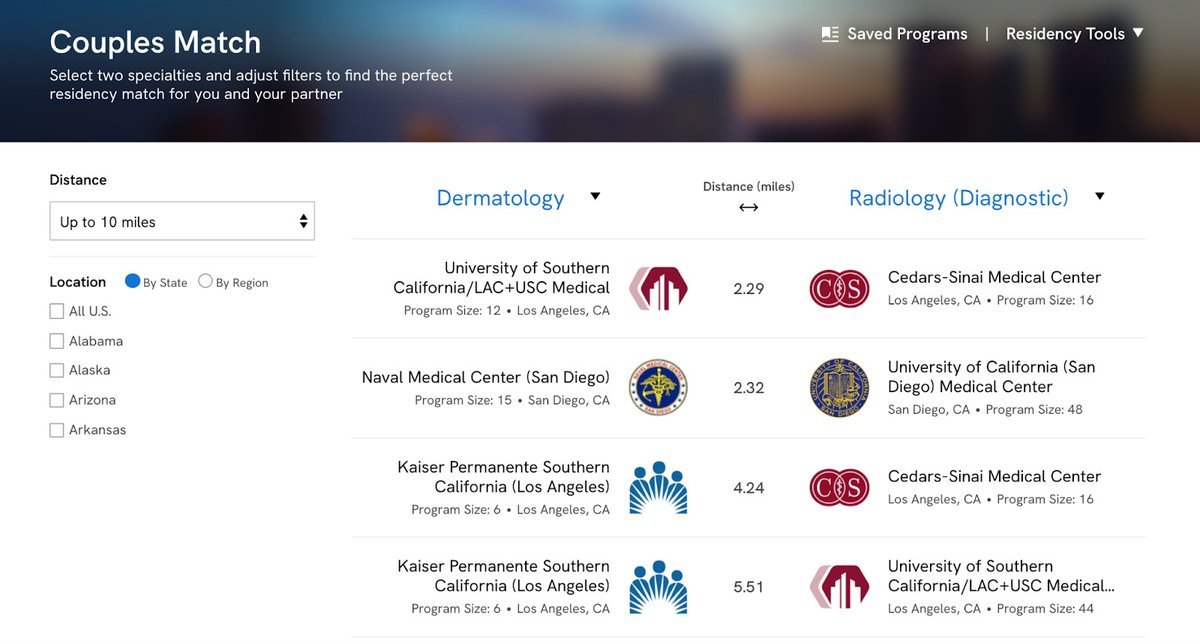Click the 'Distance (miles)' column header

click(749, 187)
